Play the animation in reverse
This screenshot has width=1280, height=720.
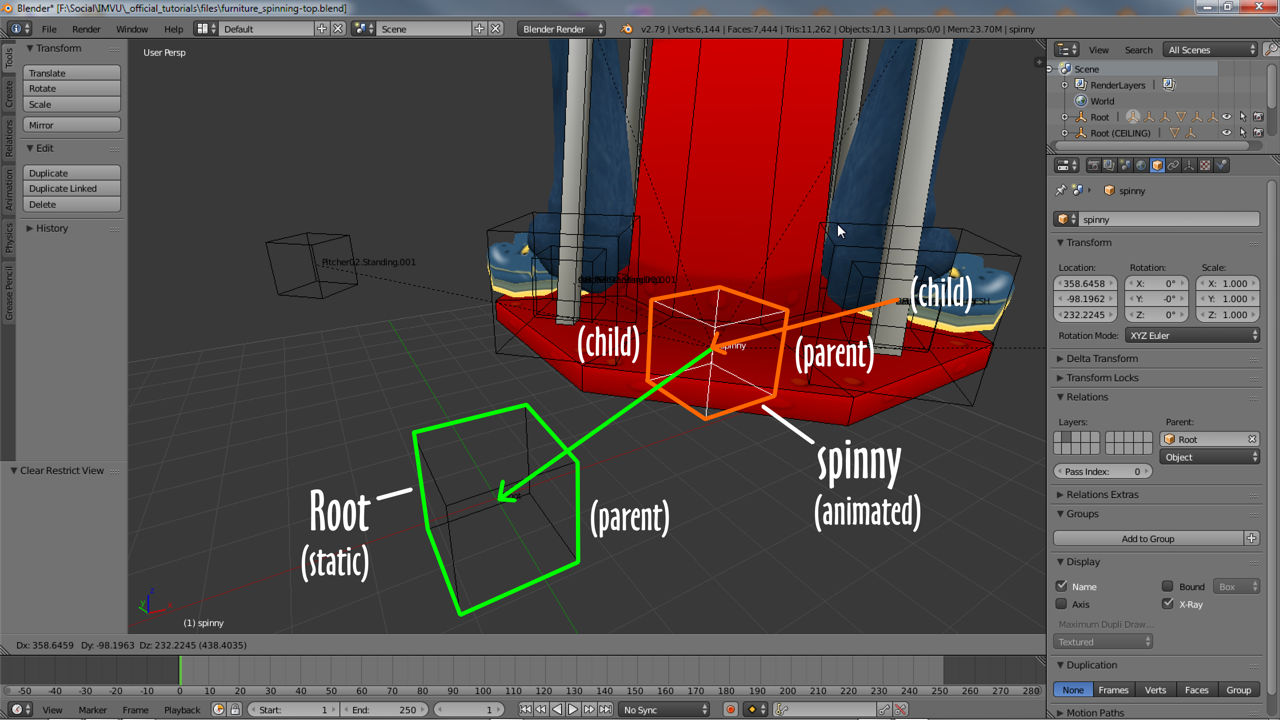coord(557,709)
